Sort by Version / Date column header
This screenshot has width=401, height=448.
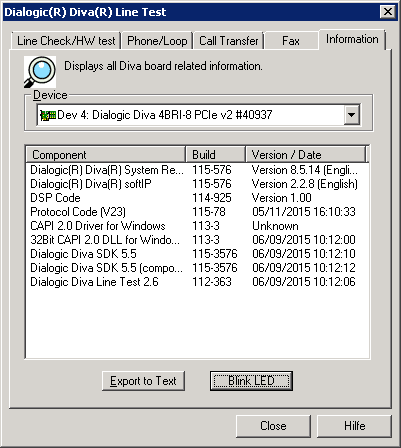(x=306, y=155)
